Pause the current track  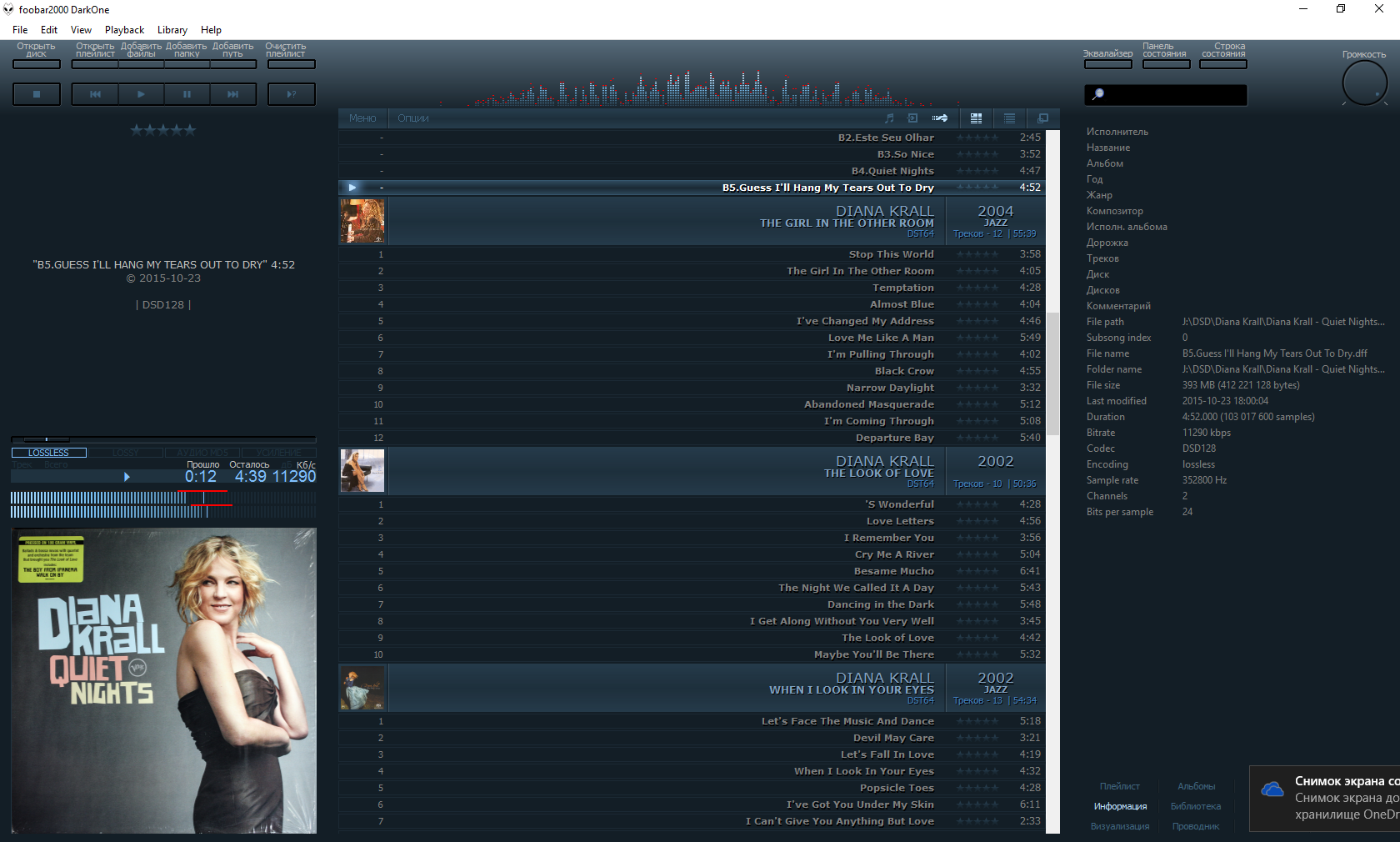[187, 94]
